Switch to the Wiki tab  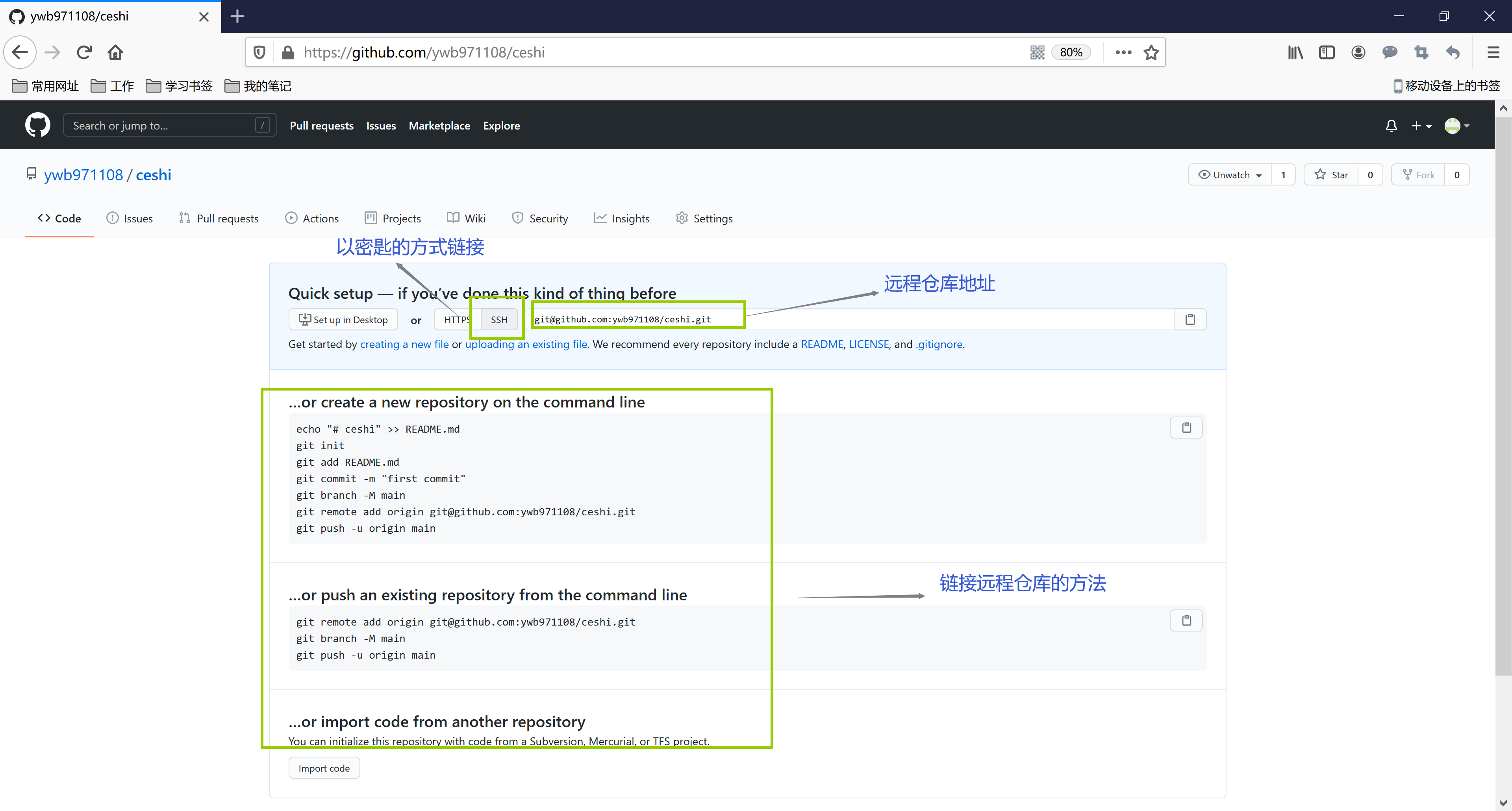coord(466,218)
